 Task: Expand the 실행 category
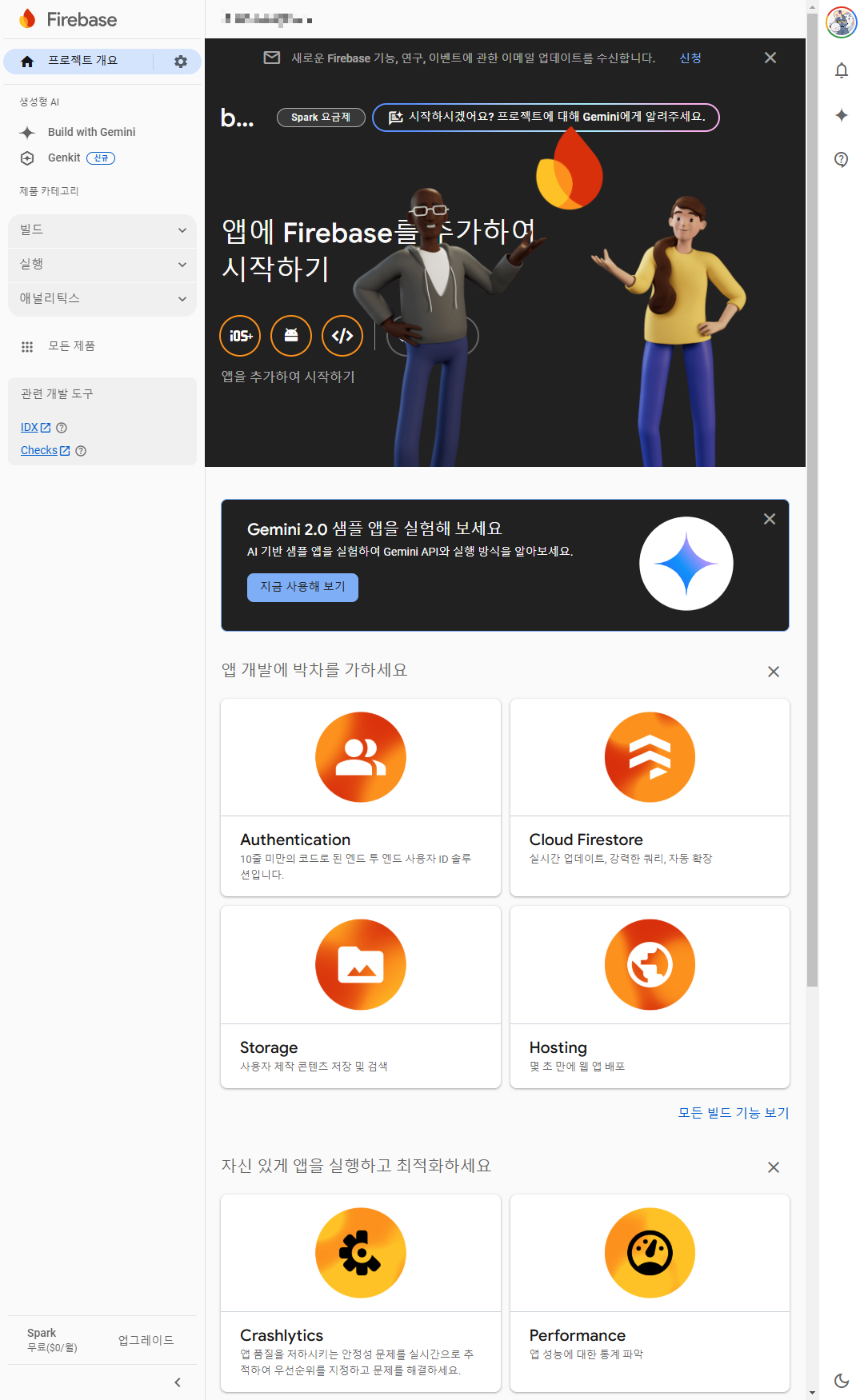102,265
